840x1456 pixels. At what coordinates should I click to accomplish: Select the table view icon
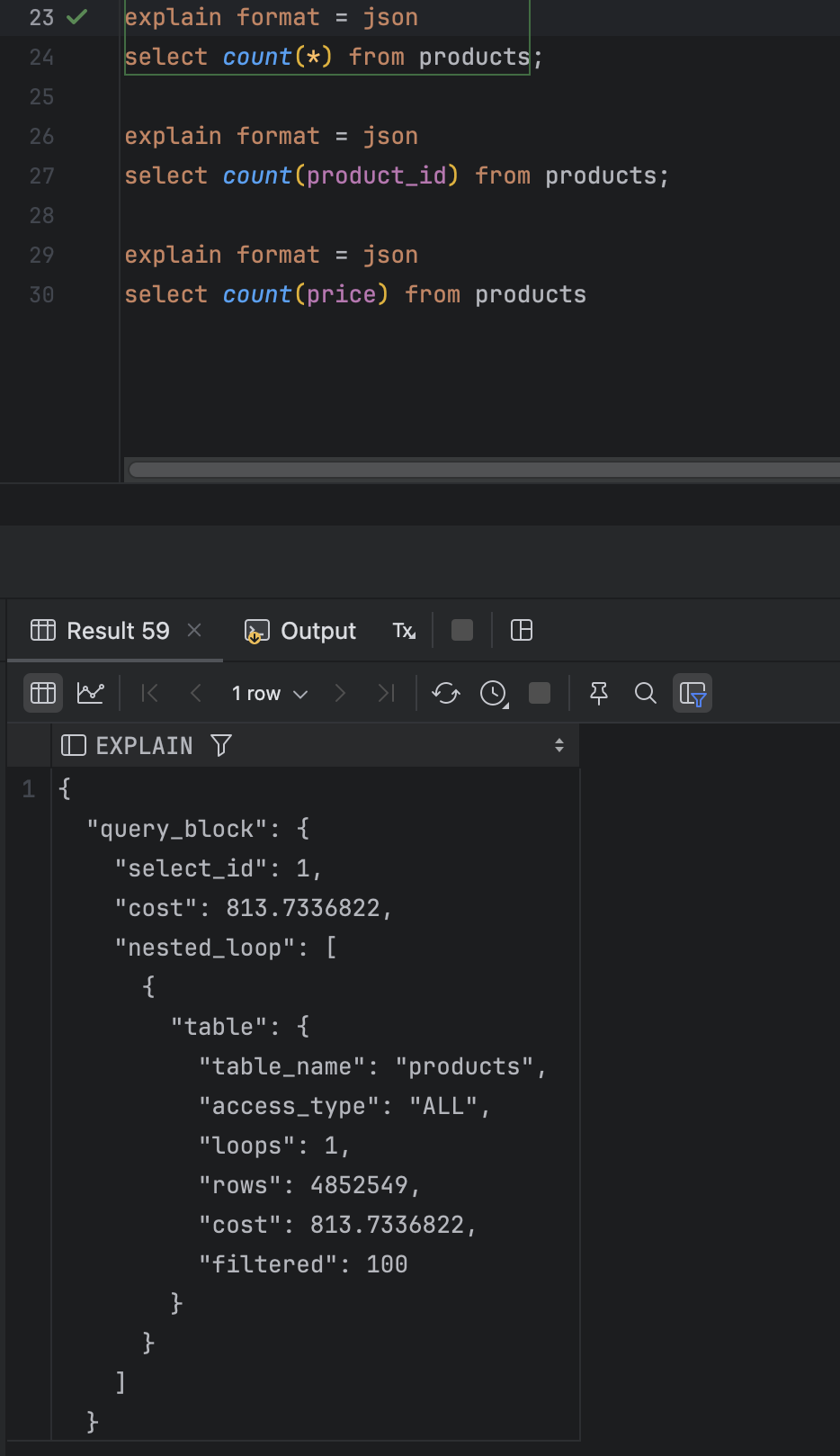click(x=43, y=693)
